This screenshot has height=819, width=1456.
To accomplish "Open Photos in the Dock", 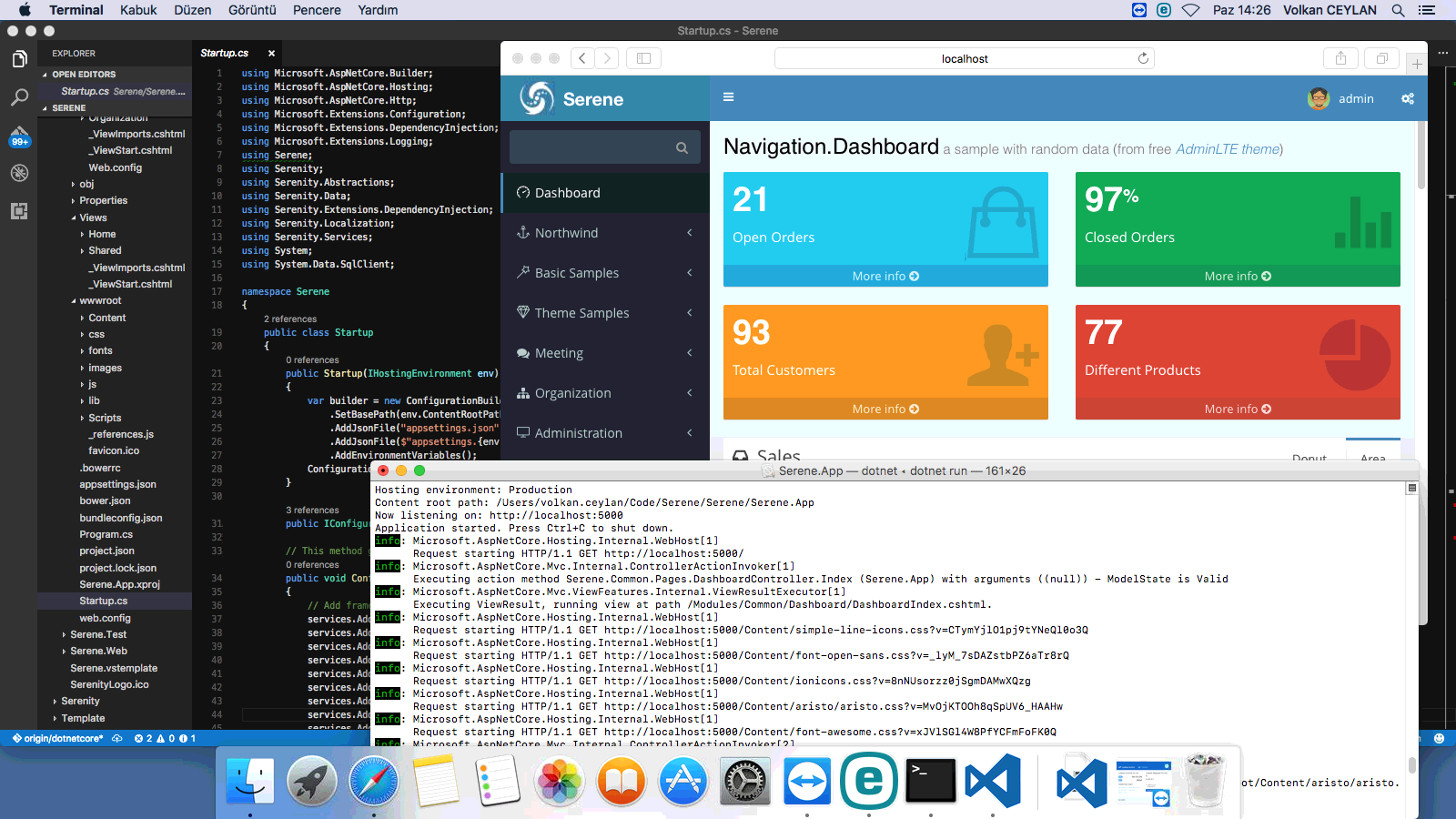I will pos(559,781).
